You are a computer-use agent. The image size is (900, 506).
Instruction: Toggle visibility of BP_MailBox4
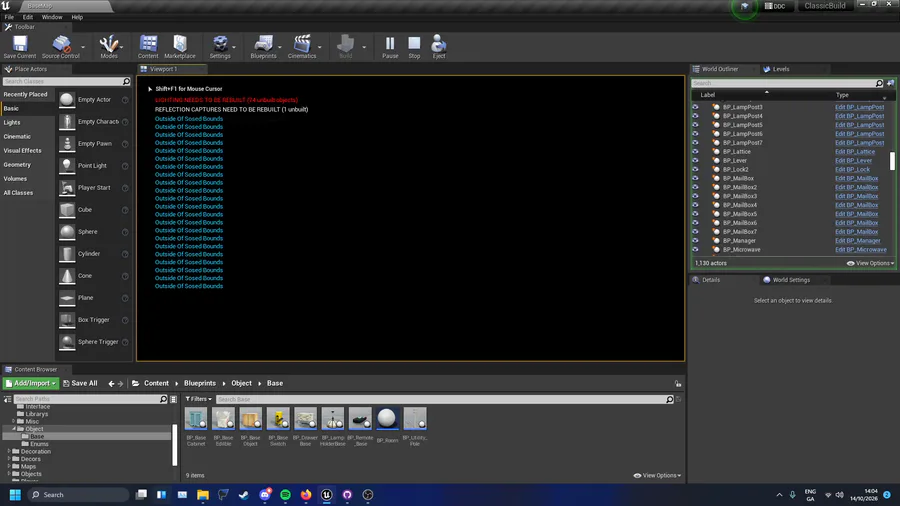point(695,205)
